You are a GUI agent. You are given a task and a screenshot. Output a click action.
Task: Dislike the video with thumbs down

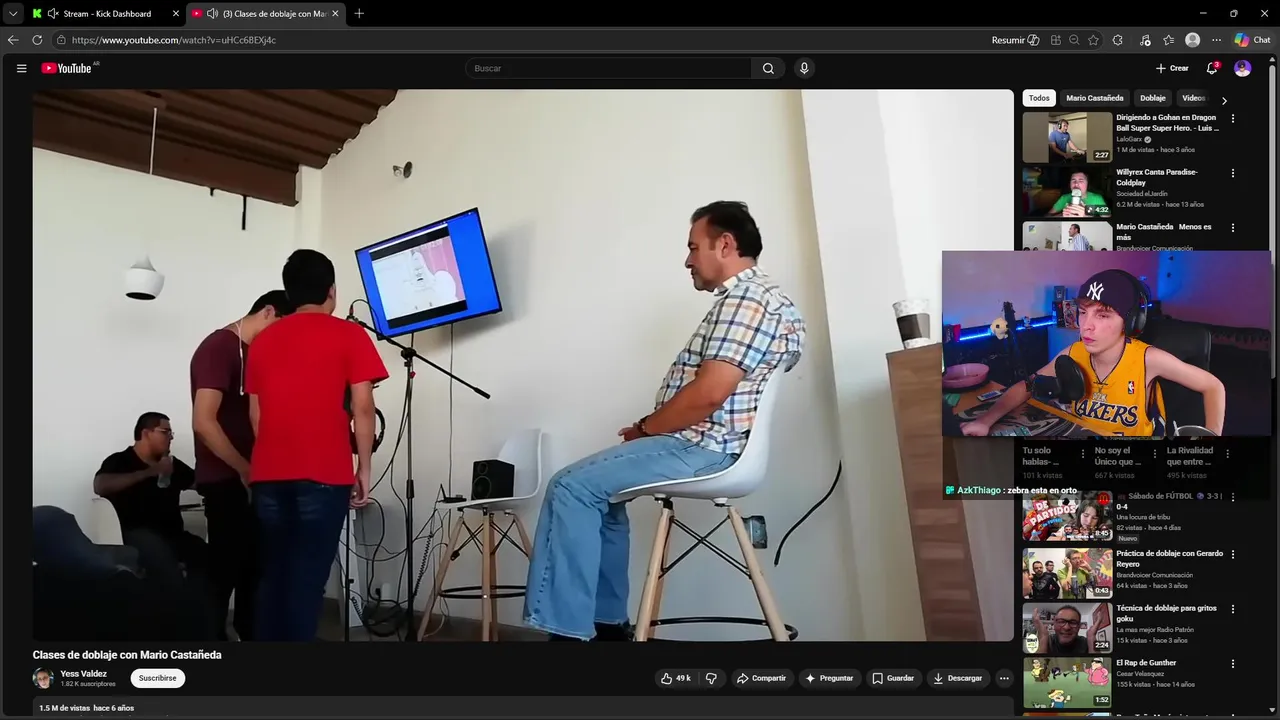click(x=711, y=678)
